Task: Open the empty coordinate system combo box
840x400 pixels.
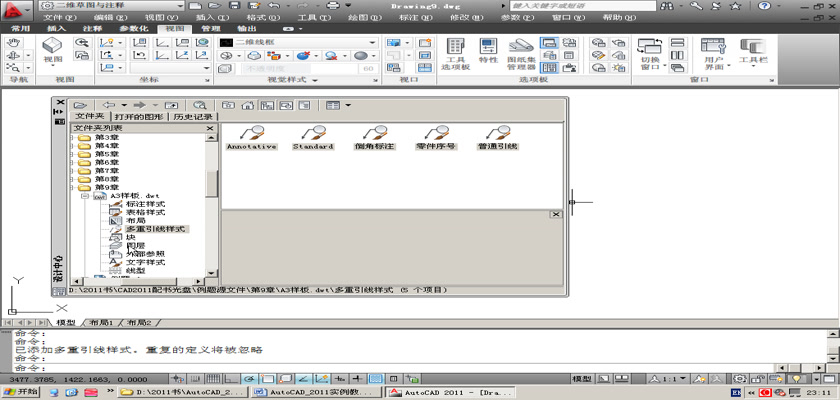Action: [x=171, y=68]
